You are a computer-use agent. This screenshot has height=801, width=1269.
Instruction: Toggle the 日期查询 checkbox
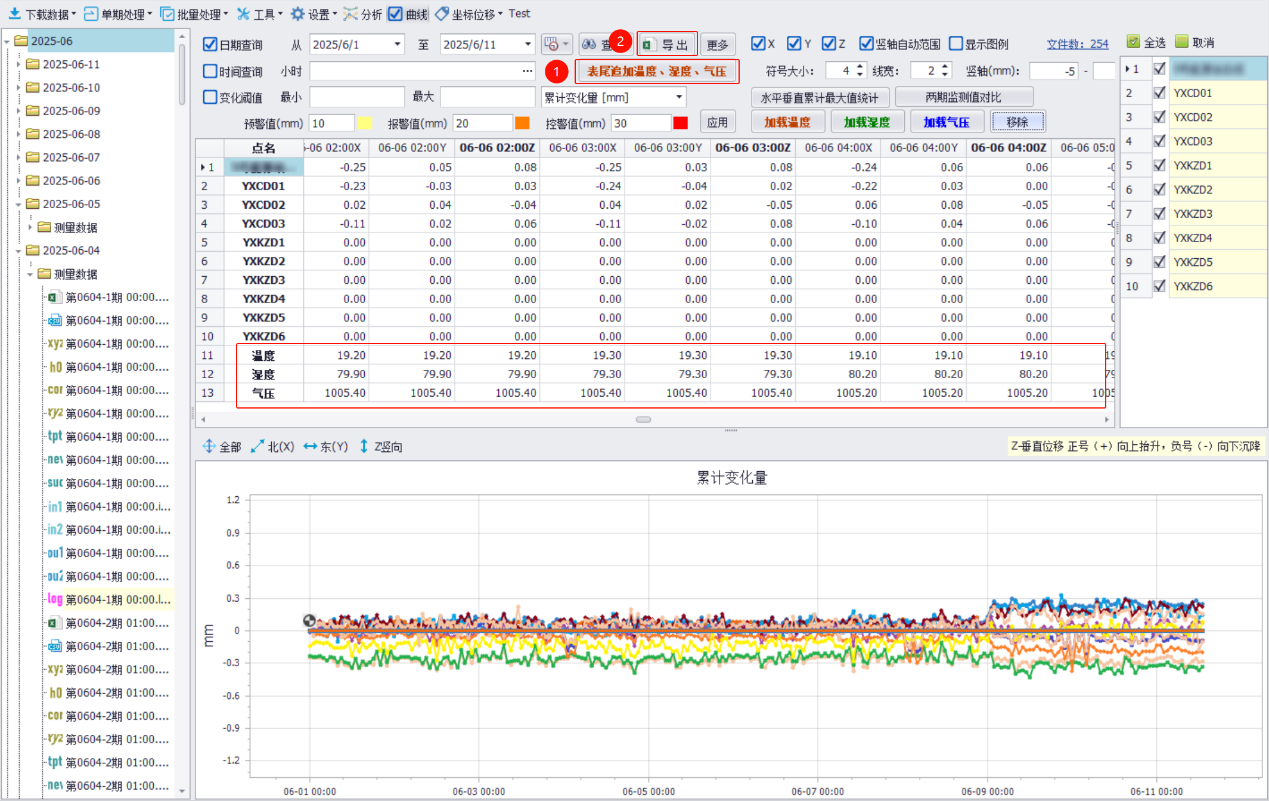point(210,45)
